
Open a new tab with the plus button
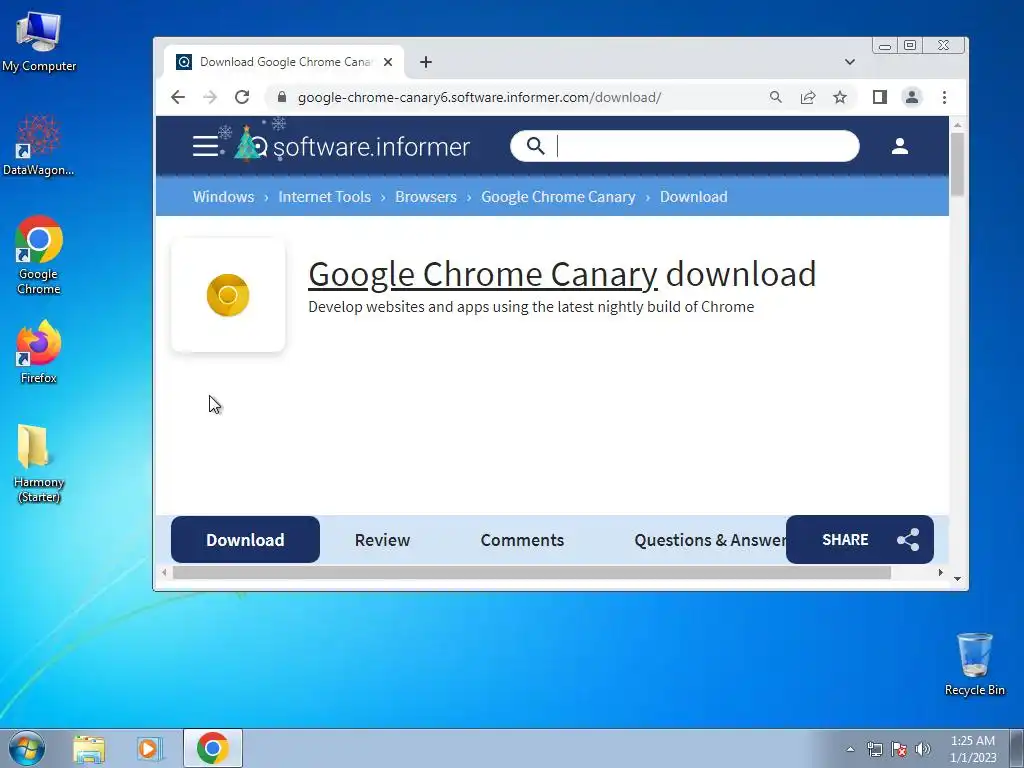pyautogui.click(x=426, y=62)
